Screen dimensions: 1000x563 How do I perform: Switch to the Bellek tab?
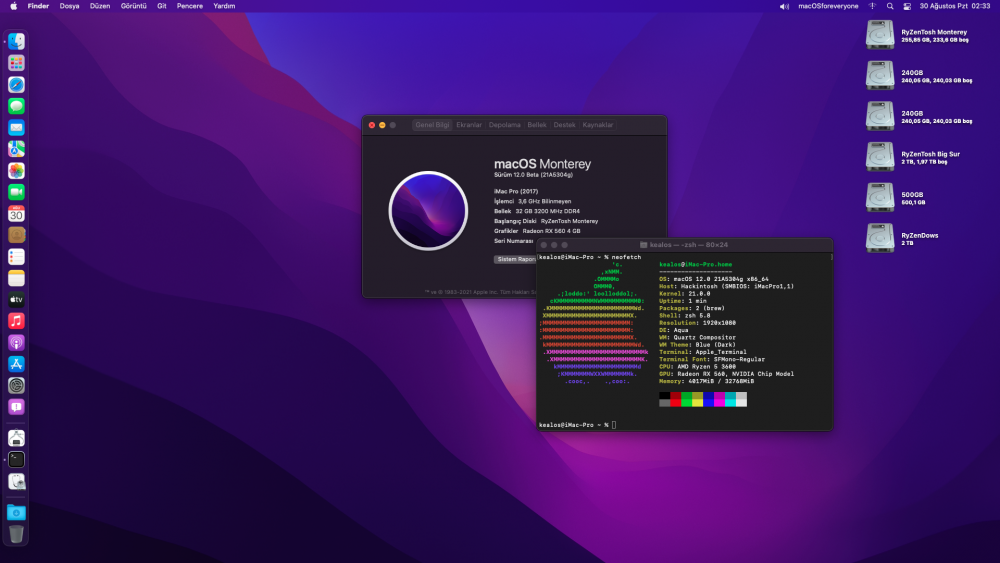coord(537,125)
